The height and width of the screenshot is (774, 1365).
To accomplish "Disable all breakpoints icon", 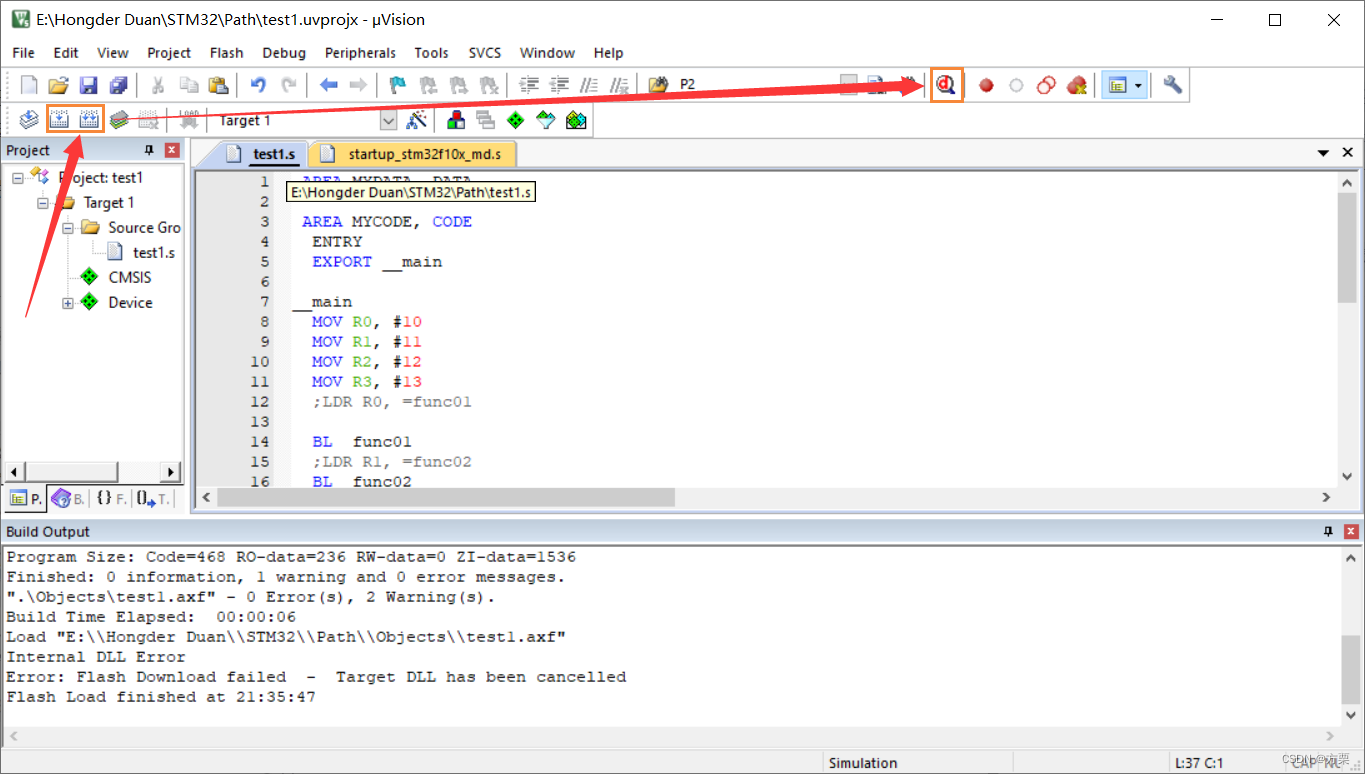I will coord(1046,85).
